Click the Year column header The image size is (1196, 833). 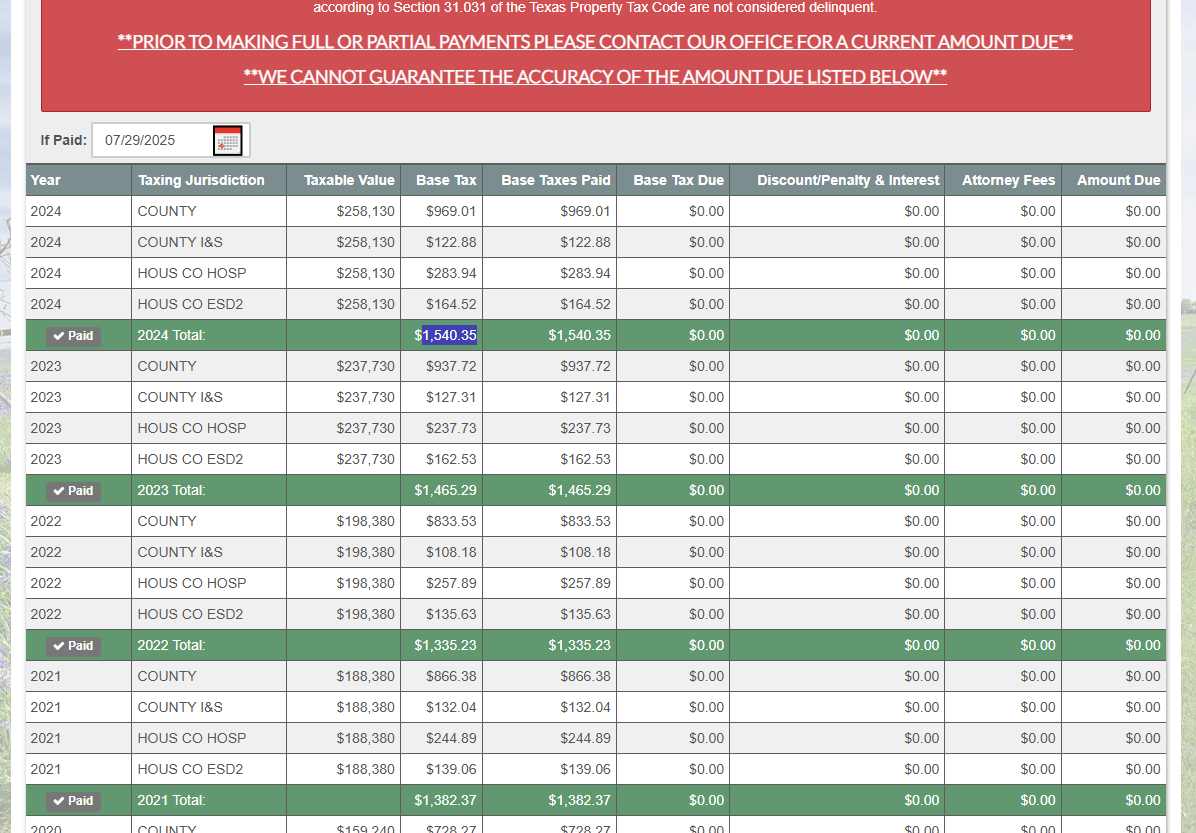click(46, 180)
